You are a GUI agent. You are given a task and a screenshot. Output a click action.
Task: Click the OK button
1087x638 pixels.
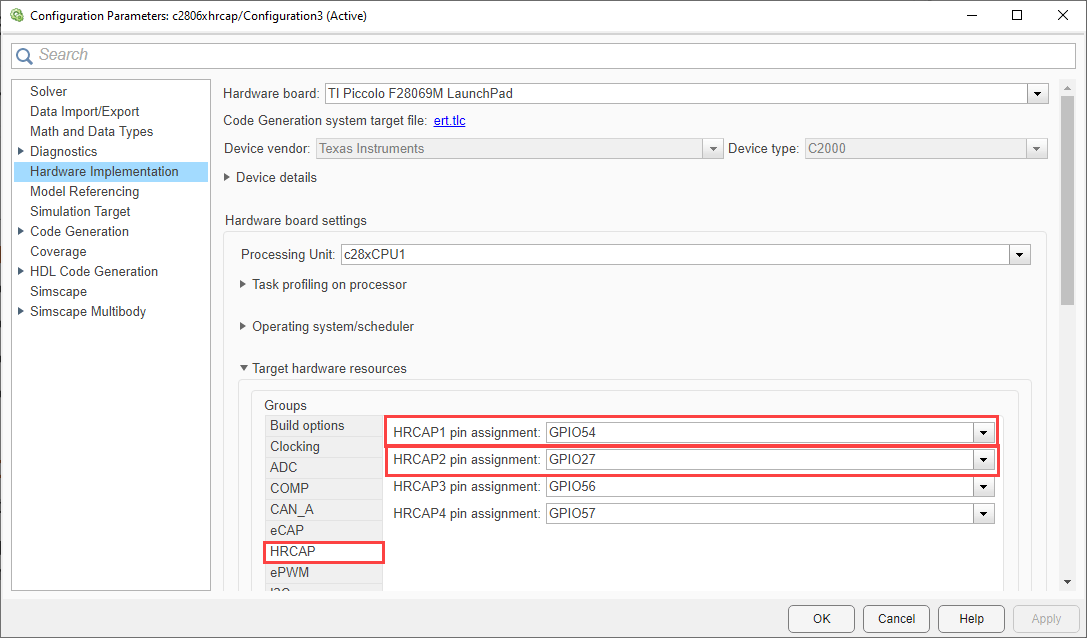[821, 619]
